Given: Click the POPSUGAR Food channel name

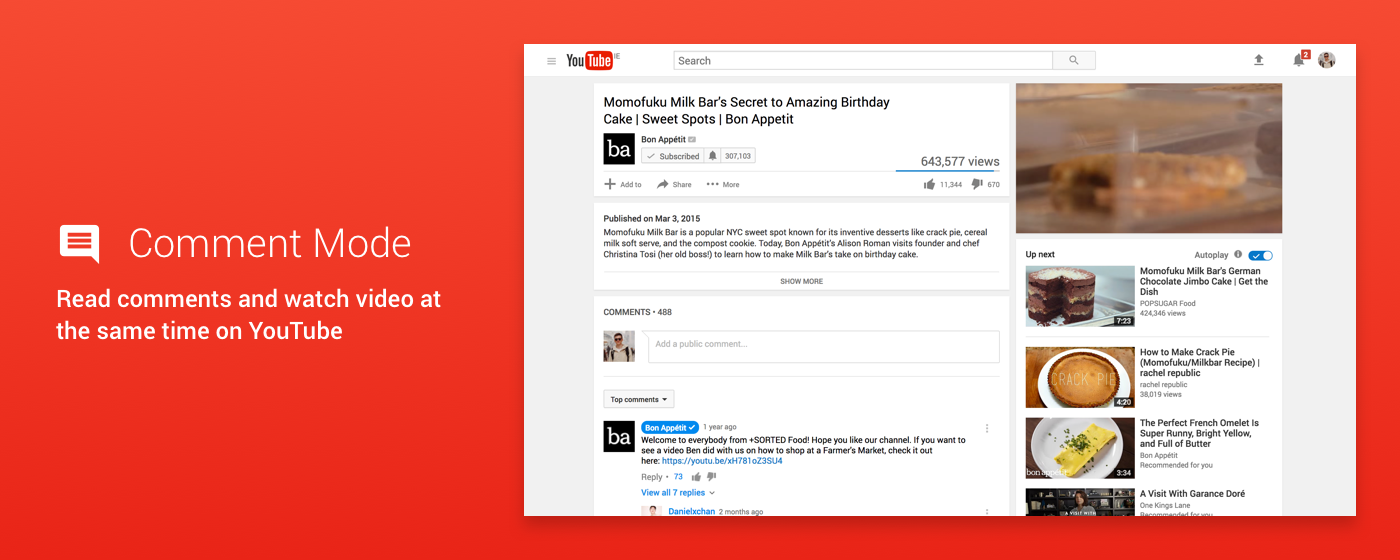Looking at the screenshot, I should (x=1168, y=303).
